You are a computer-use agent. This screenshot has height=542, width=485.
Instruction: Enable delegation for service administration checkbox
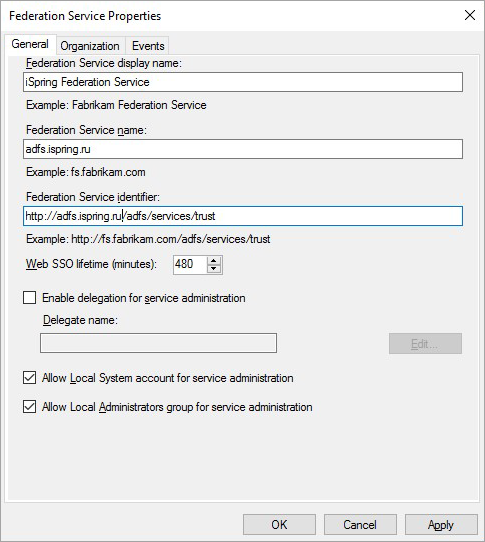pos(29,298)
